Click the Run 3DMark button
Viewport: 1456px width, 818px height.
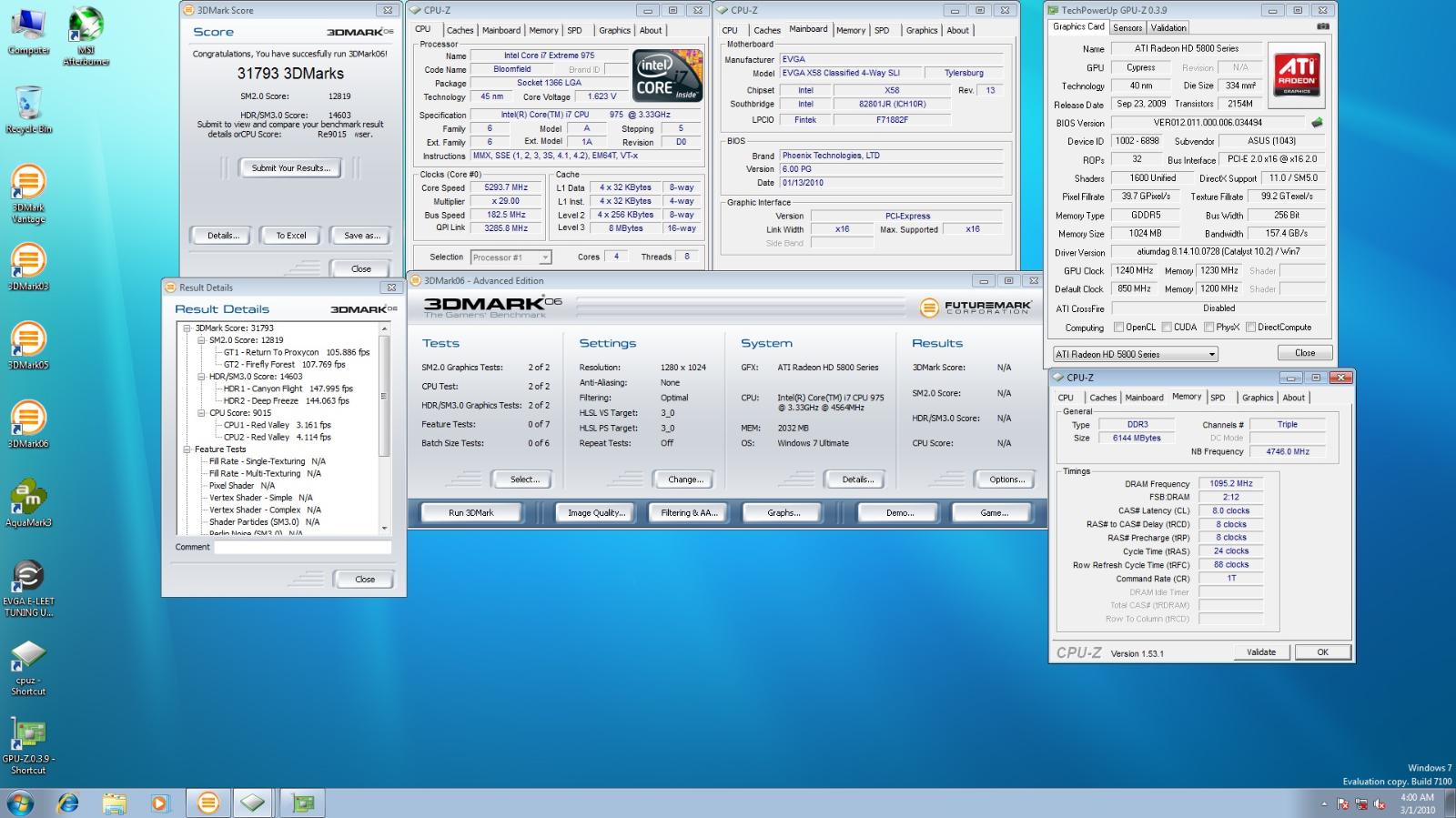(471, 513)
